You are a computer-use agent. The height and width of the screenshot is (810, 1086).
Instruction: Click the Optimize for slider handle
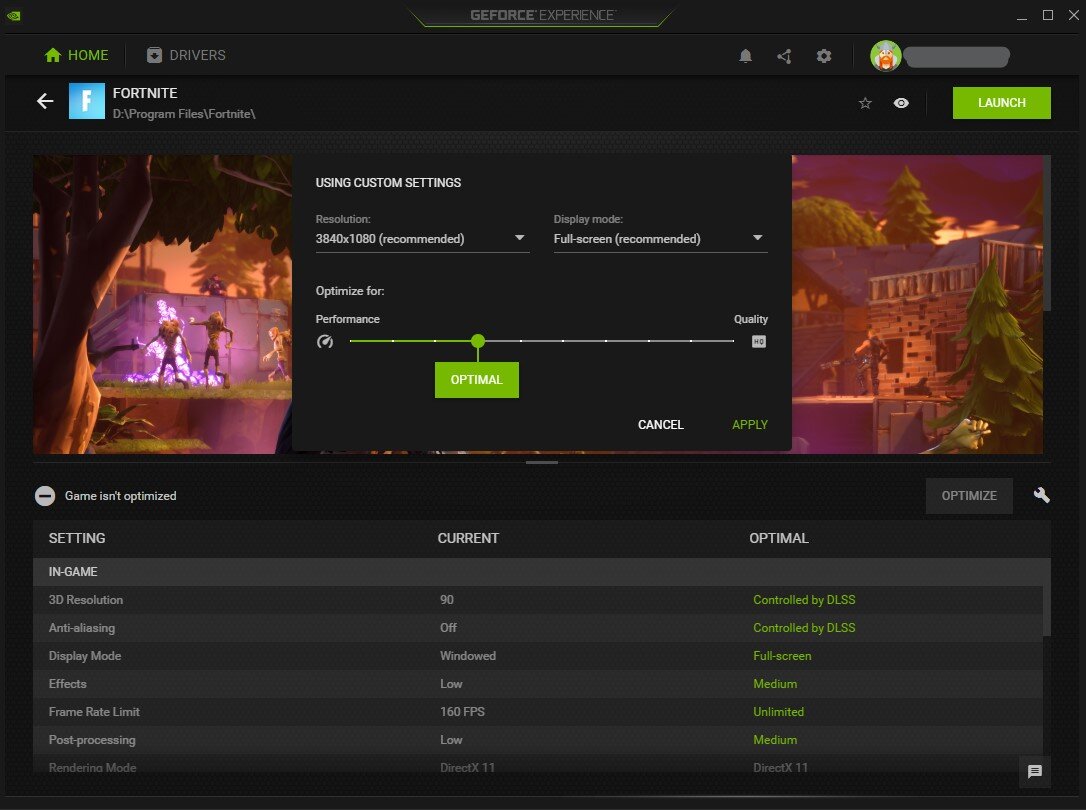pos(478,341)
